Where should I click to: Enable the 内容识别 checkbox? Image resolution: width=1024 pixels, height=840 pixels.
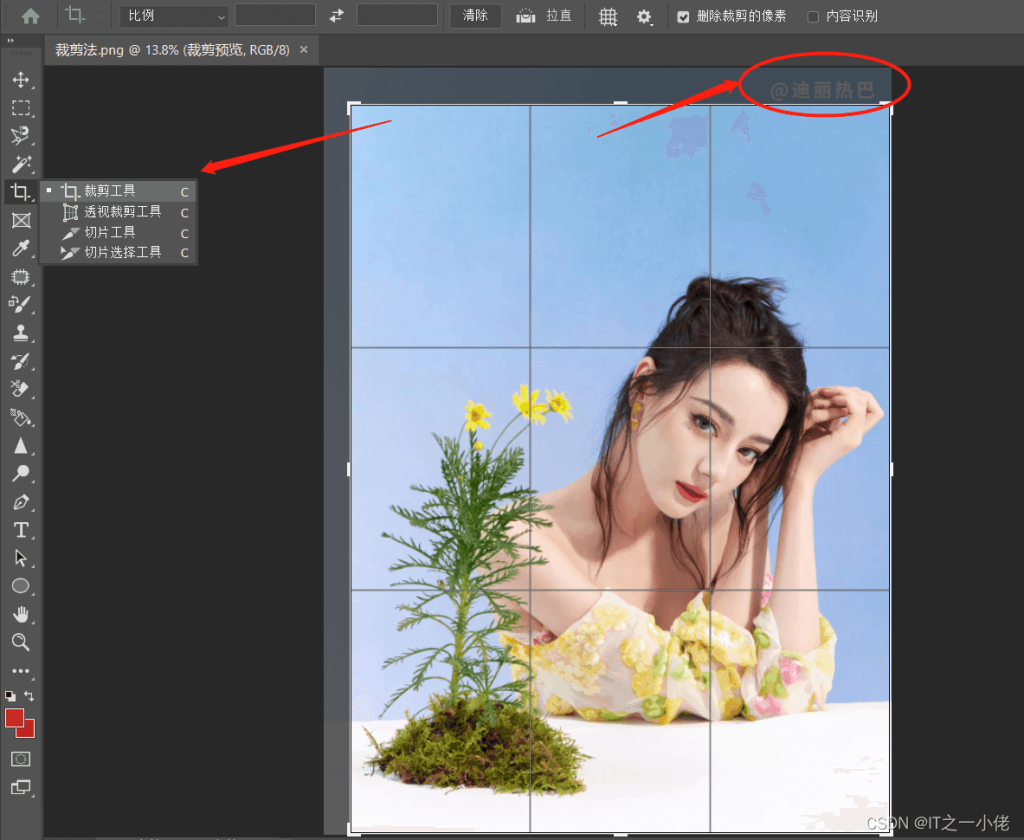[813, 17]
